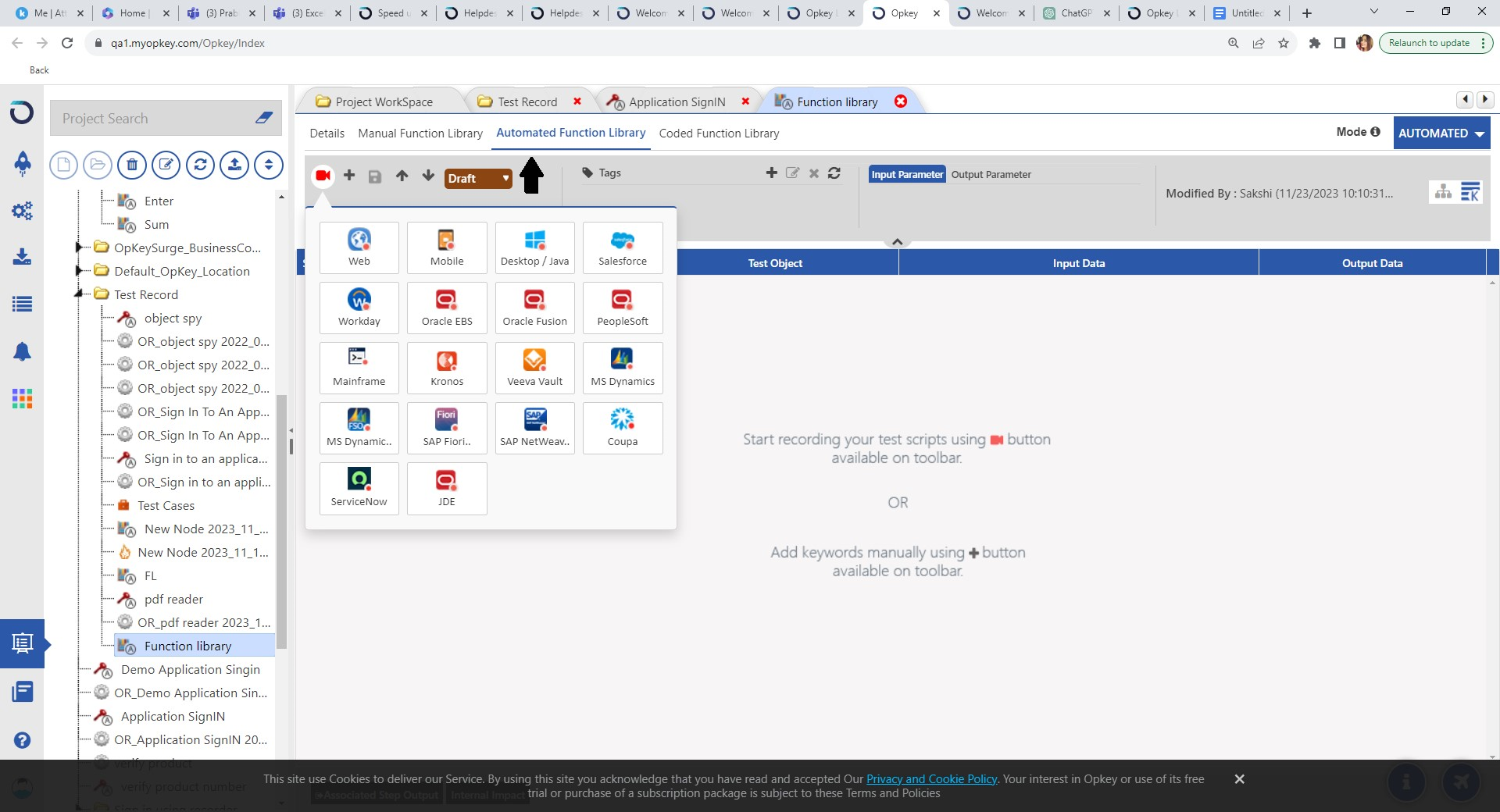Expand the Default_OpKey_Location folder
Screen dimensions: 1500x812
[x=79, y=271]
